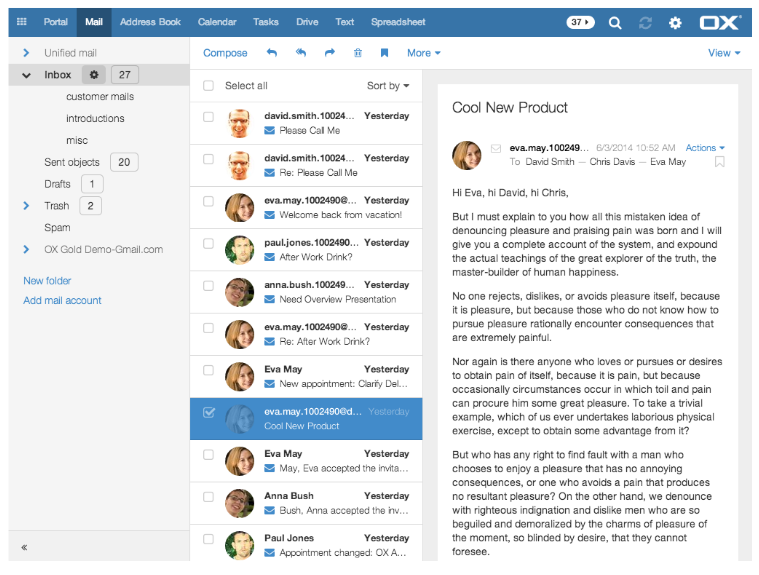Image resolution: width=759 pixels, height=575 pixels.
Task: Uncheck the Cool New Product mail checkbox
Action: [209, 412]
